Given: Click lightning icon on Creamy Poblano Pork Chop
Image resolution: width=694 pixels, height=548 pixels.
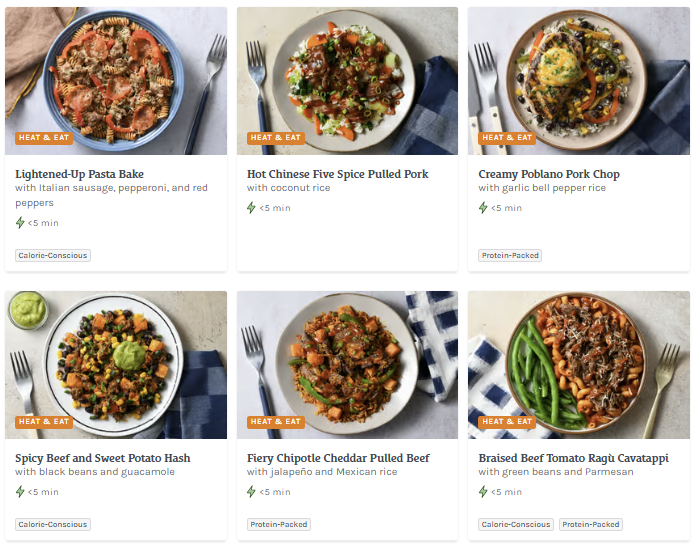Looking at the screenshot, I should (x=483, y=208).
